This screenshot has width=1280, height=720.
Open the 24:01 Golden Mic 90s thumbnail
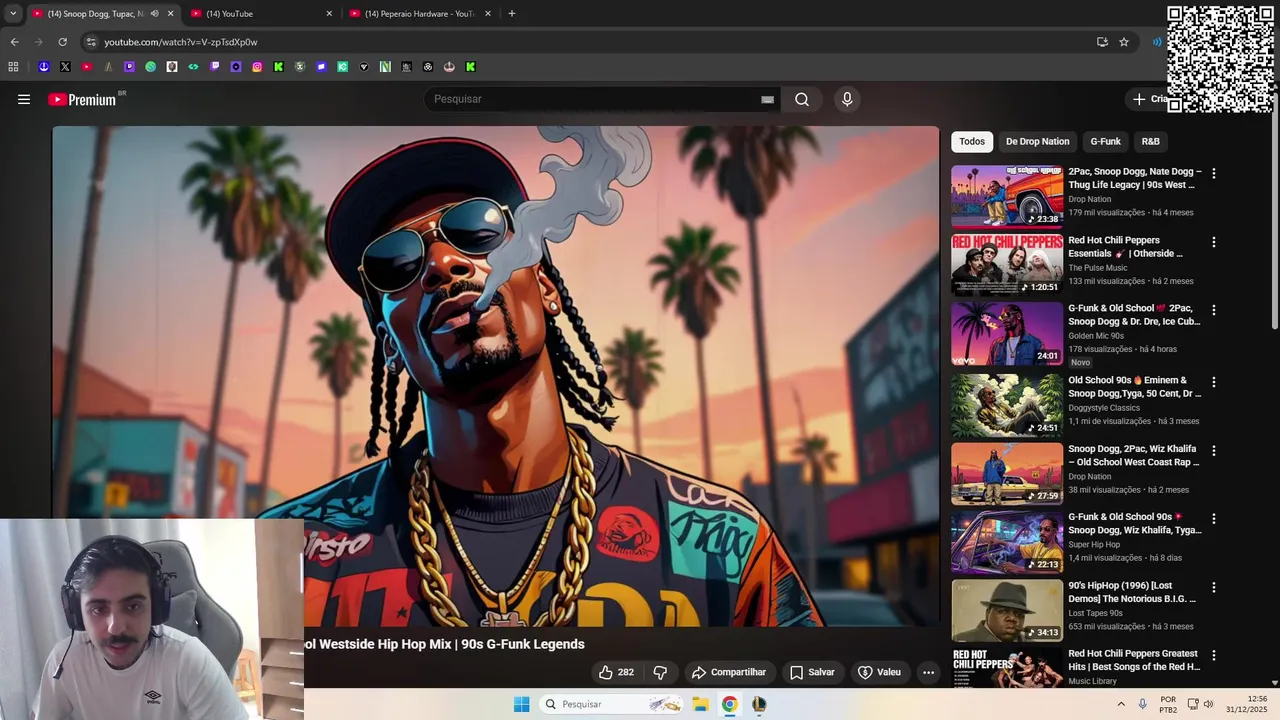1007,334
